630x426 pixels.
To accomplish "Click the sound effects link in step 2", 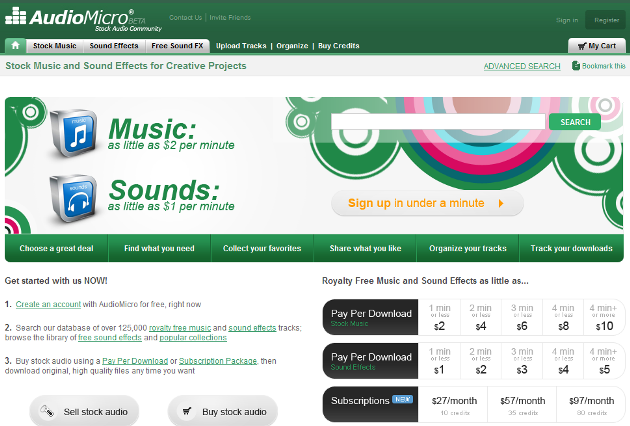I will (252, 328).
